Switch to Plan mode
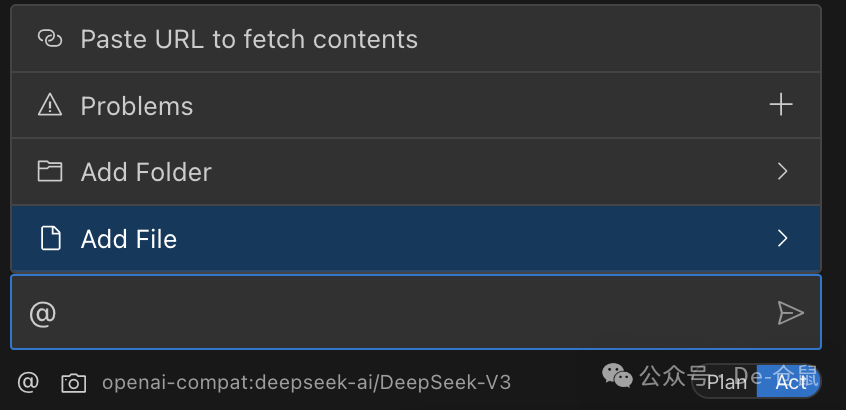This screenshot has width=846, height=410. 727,381
